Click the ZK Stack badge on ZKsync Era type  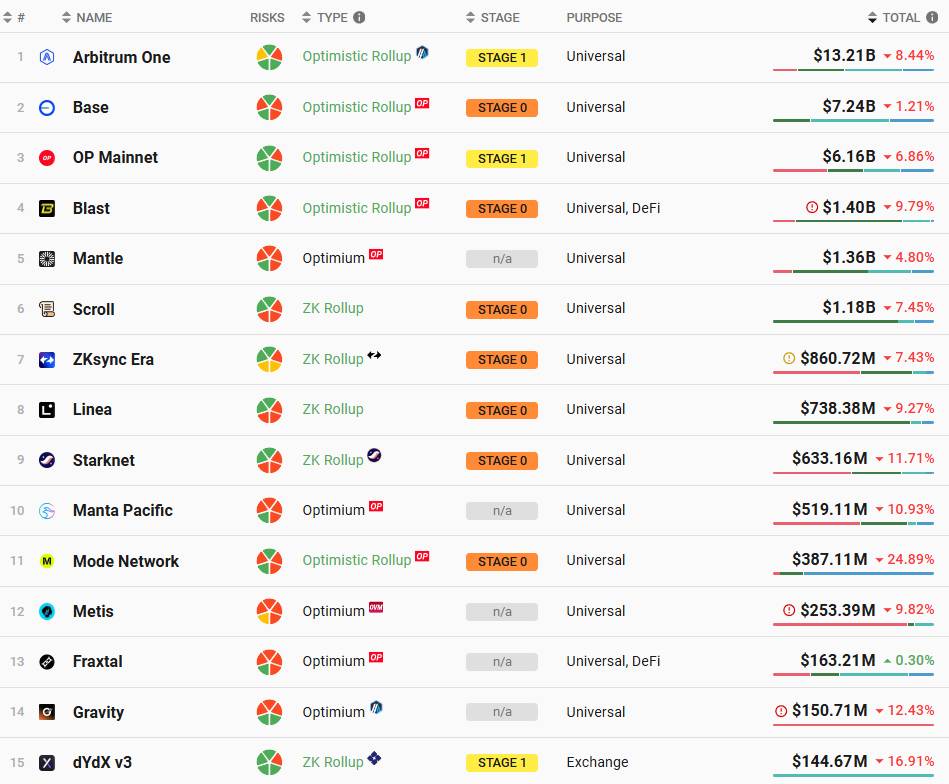(x=374, y=355)
